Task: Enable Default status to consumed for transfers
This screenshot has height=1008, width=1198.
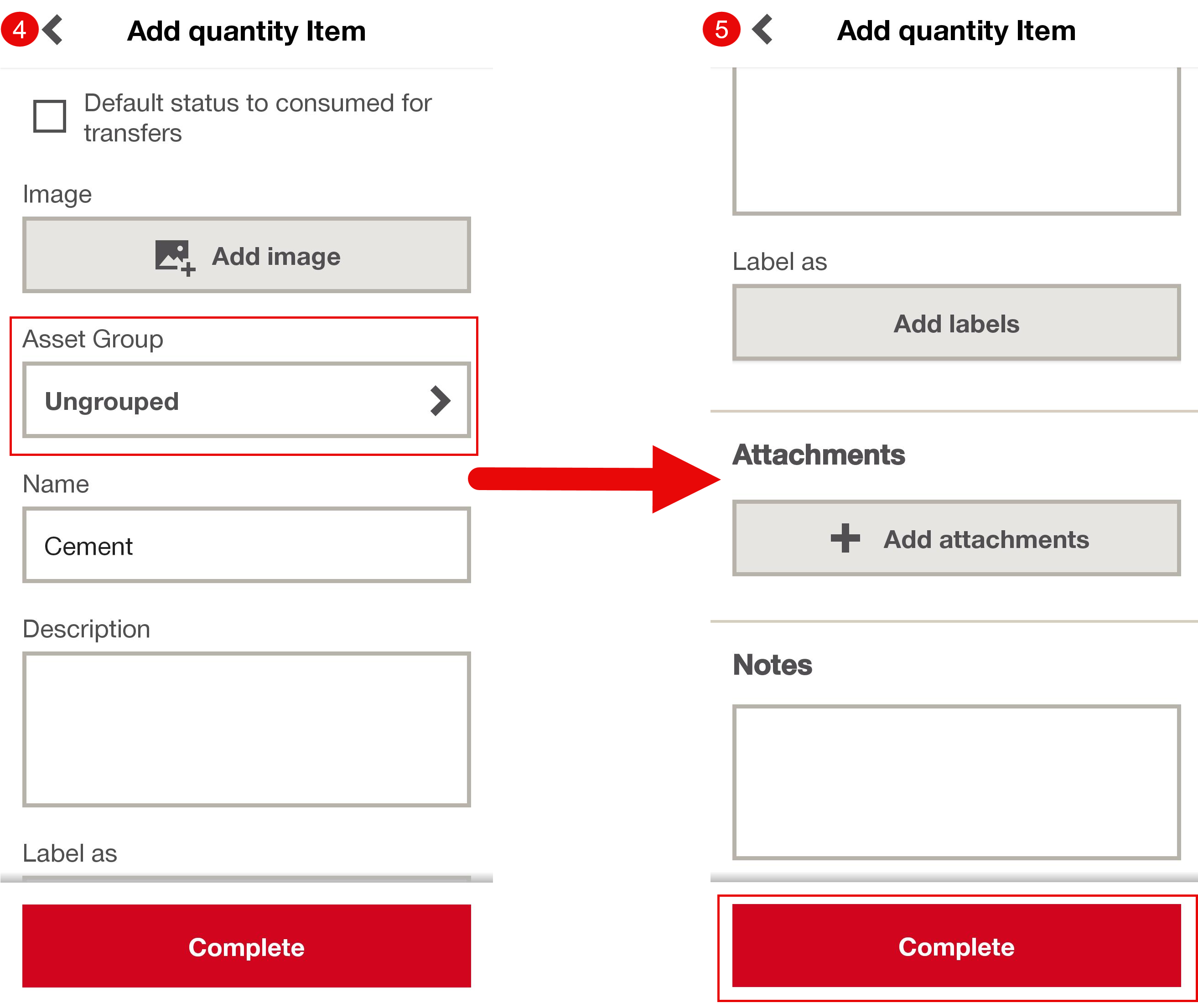Action: coord(50,117)
